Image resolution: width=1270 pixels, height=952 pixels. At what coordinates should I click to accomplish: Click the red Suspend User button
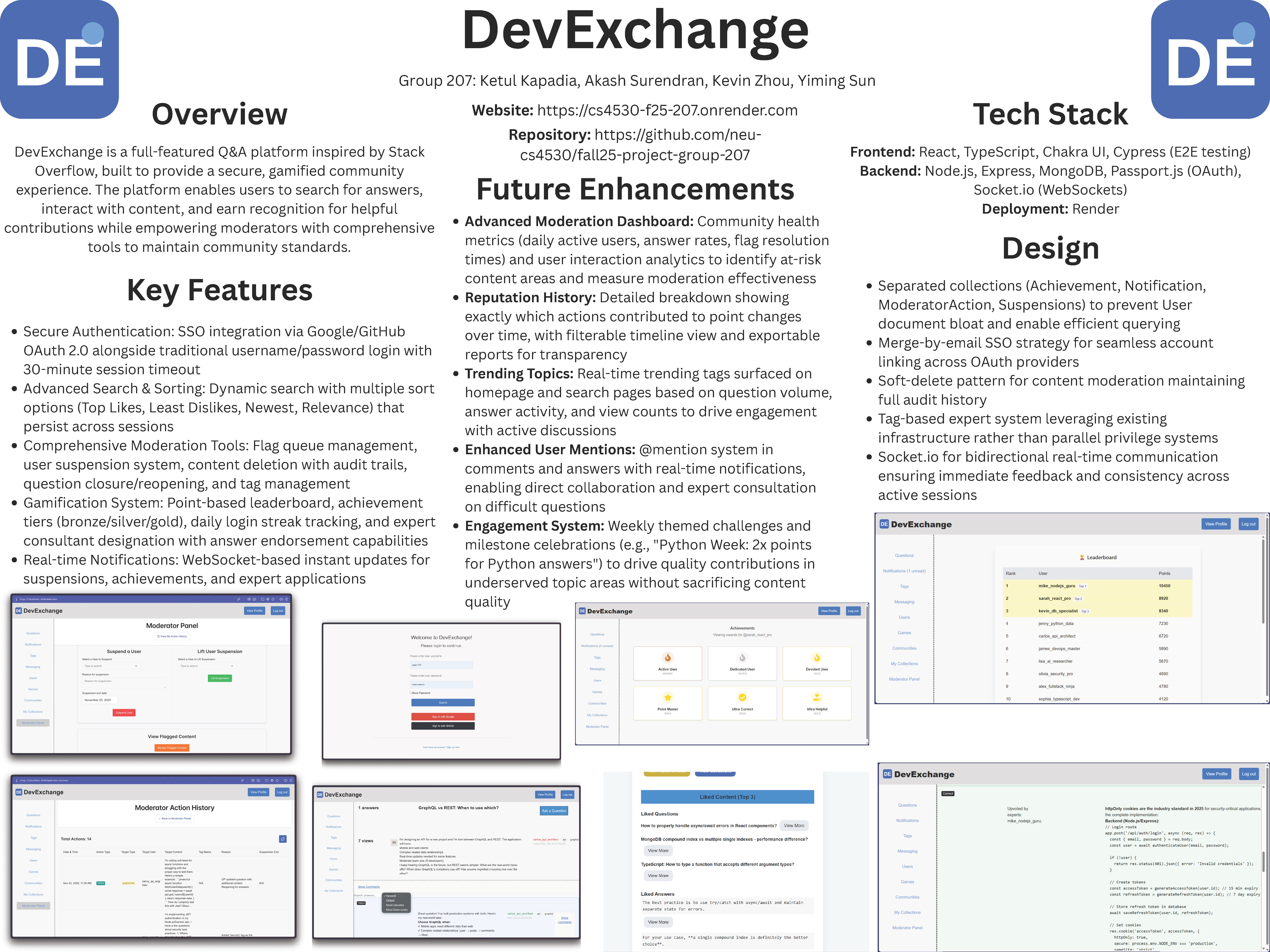click(124, 713)
